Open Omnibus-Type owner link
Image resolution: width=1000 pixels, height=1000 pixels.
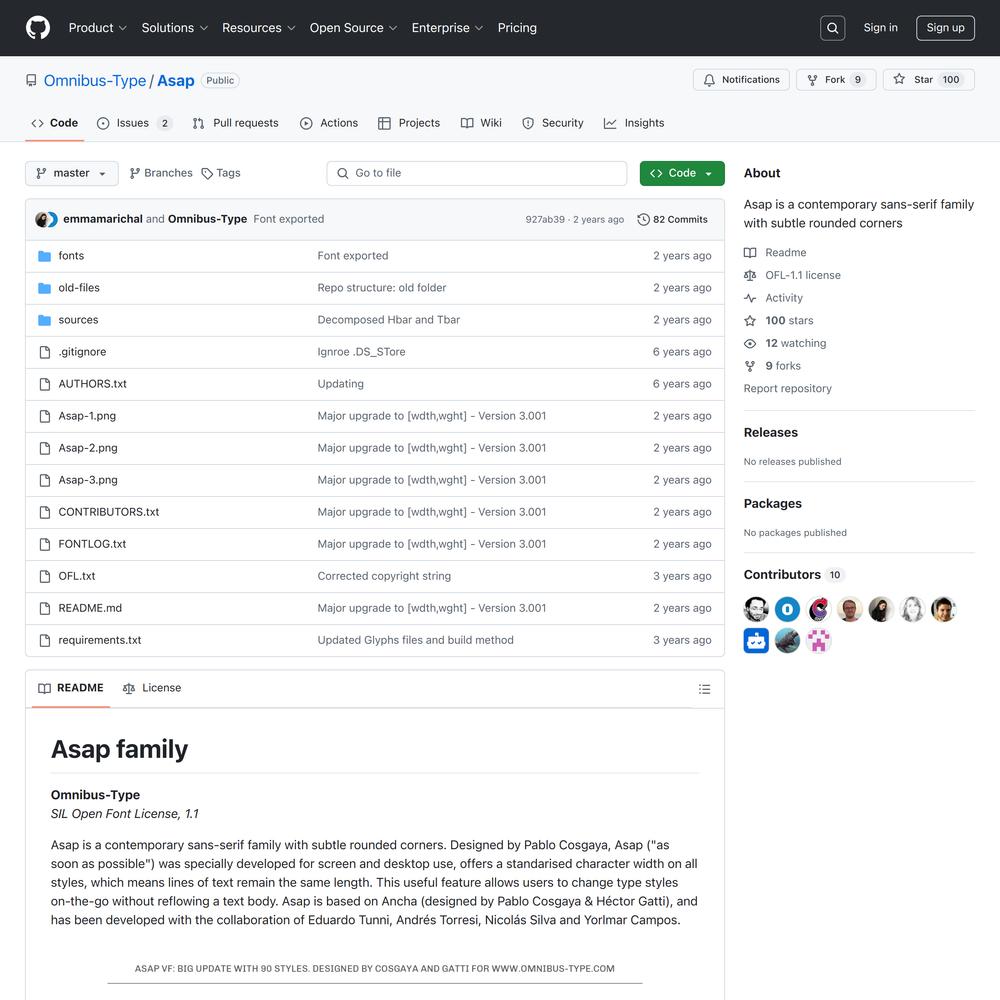[95, 81]
